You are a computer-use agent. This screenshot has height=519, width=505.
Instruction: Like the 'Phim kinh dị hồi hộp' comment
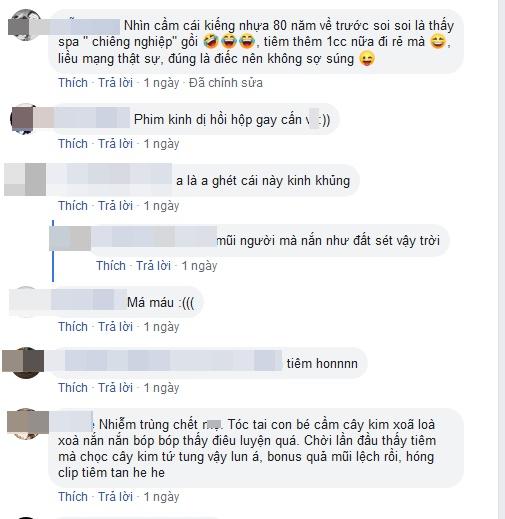pyautogui.click(x=73, y=144)
